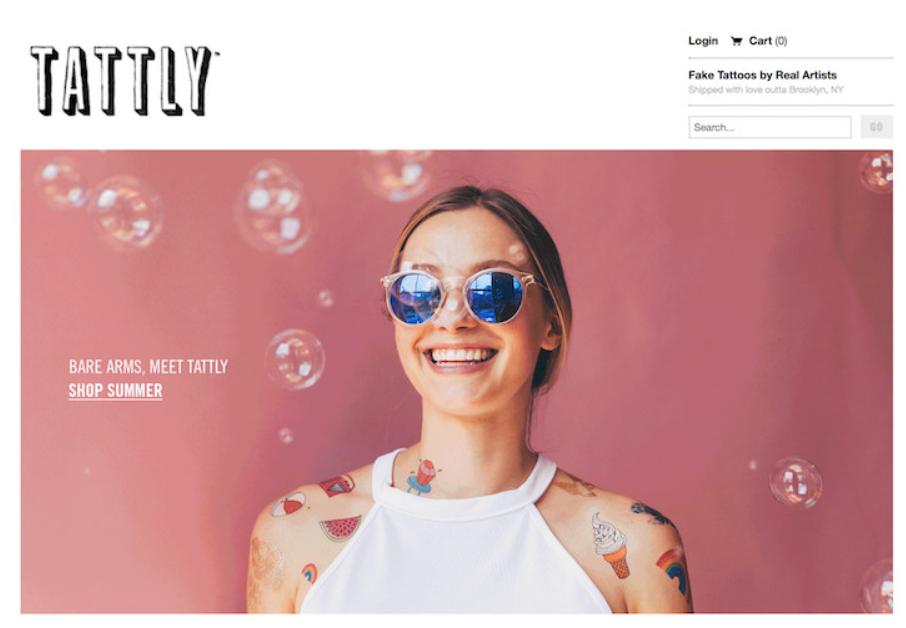Click the GO search button
This screenshot has height=628, width=906.
pos(876,127)
